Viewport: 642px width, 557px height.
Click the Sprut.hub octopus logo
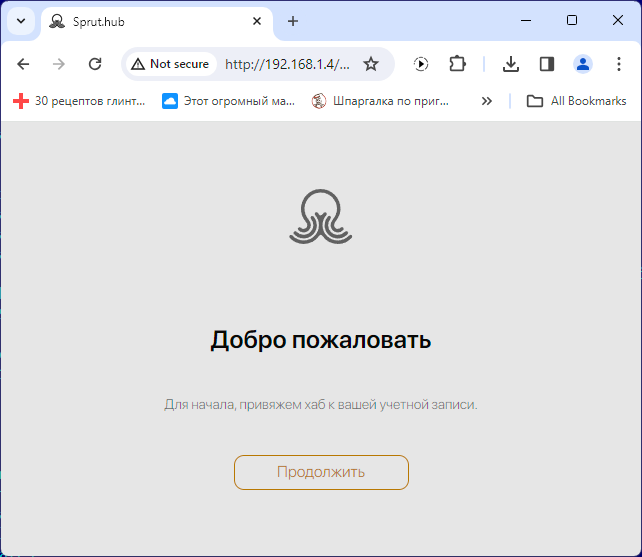coord(321,216)
